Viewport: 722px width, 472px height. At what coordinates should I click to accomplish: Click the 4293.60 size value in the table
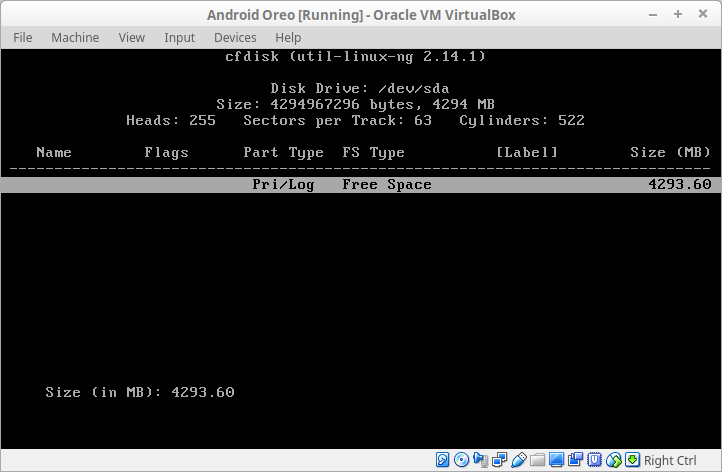[680, 185]
